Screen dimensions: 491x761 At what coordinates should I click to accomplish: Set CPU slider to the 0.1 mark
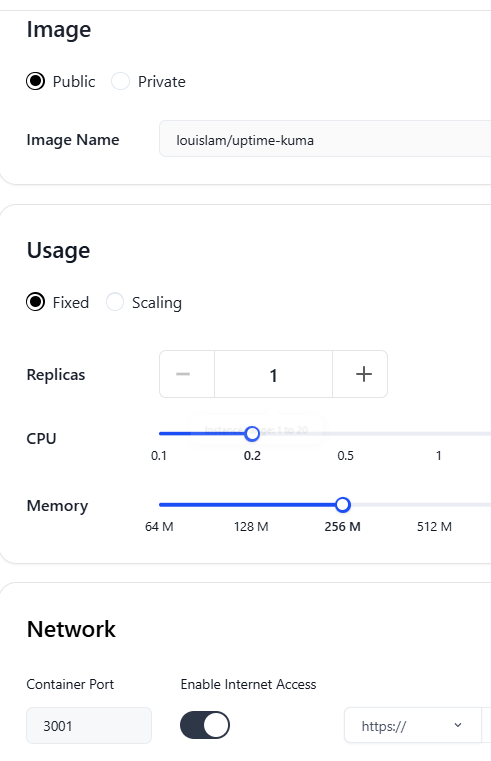click(x=159, y=434)
